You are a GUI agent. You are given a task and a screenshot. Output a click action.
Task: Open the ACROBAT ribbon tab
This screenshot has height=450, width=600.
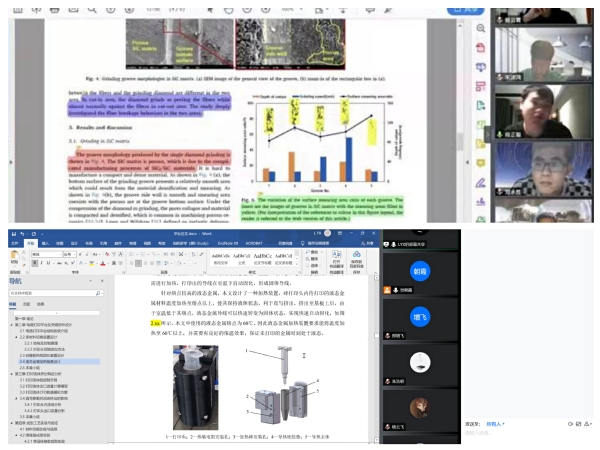pos(254,243)
